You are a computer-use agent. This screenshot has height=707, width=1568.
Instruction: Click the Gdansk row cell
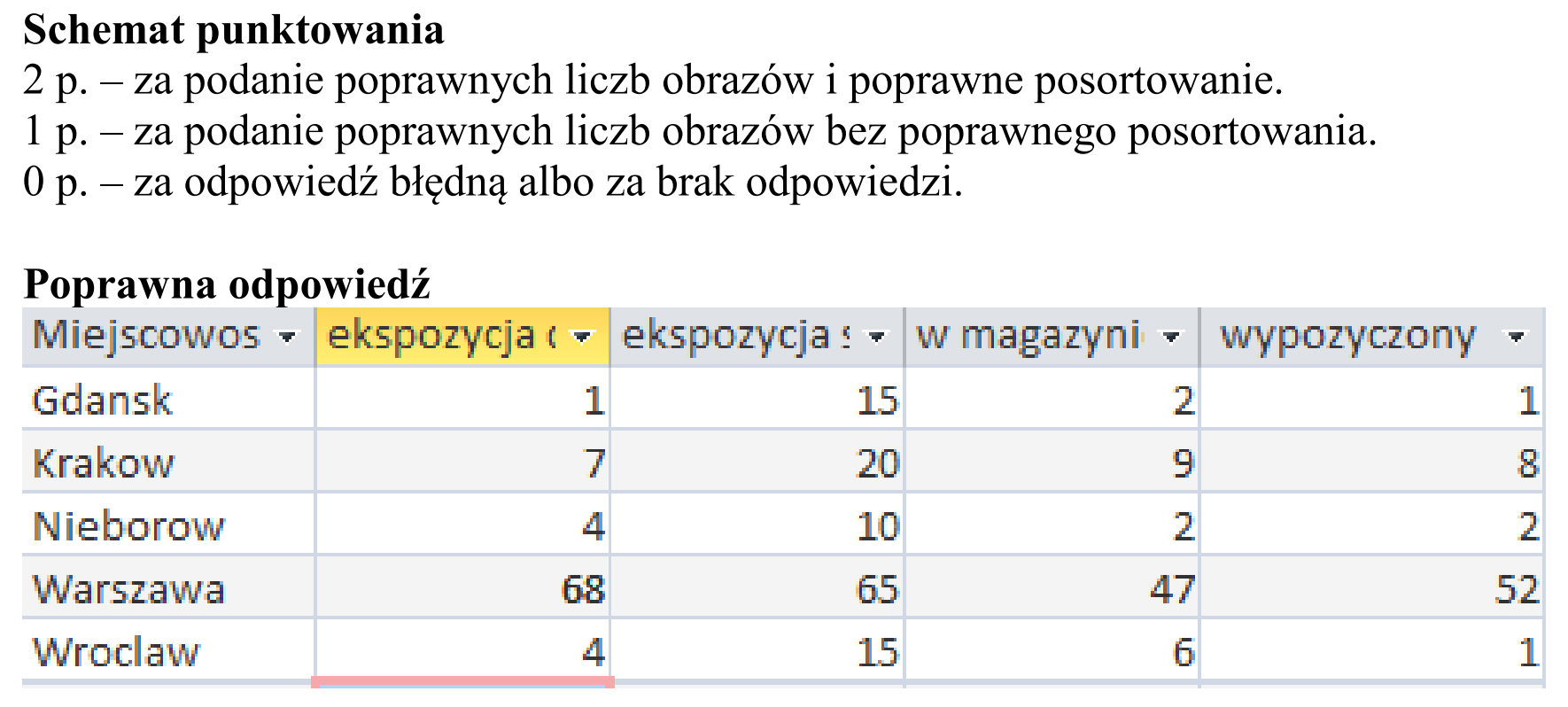click(x=168, y=400)
